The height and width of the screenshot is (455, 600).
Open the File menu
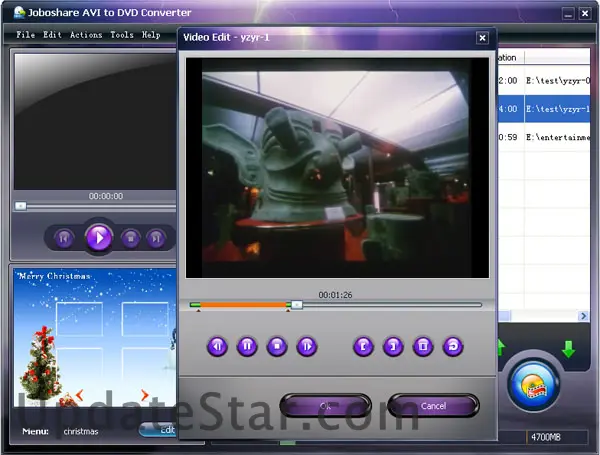(x=25, y=34)
